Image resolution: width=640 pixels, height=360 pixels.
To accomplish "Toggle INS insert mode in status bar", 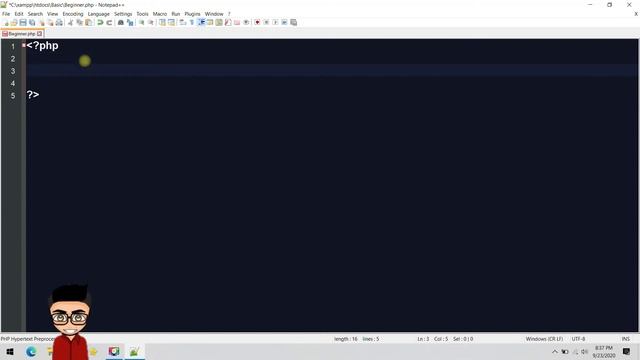I will [x=625, y=339].
